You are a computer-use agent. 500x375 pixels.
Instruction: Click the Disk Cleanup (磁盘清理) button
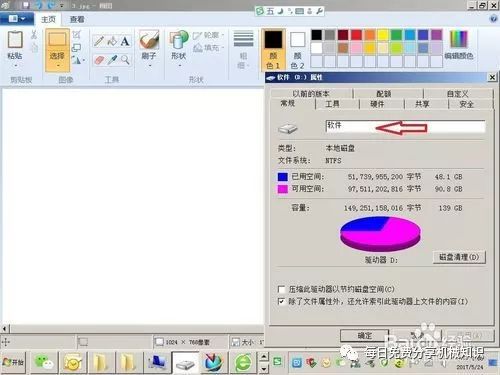pos(459,257)
